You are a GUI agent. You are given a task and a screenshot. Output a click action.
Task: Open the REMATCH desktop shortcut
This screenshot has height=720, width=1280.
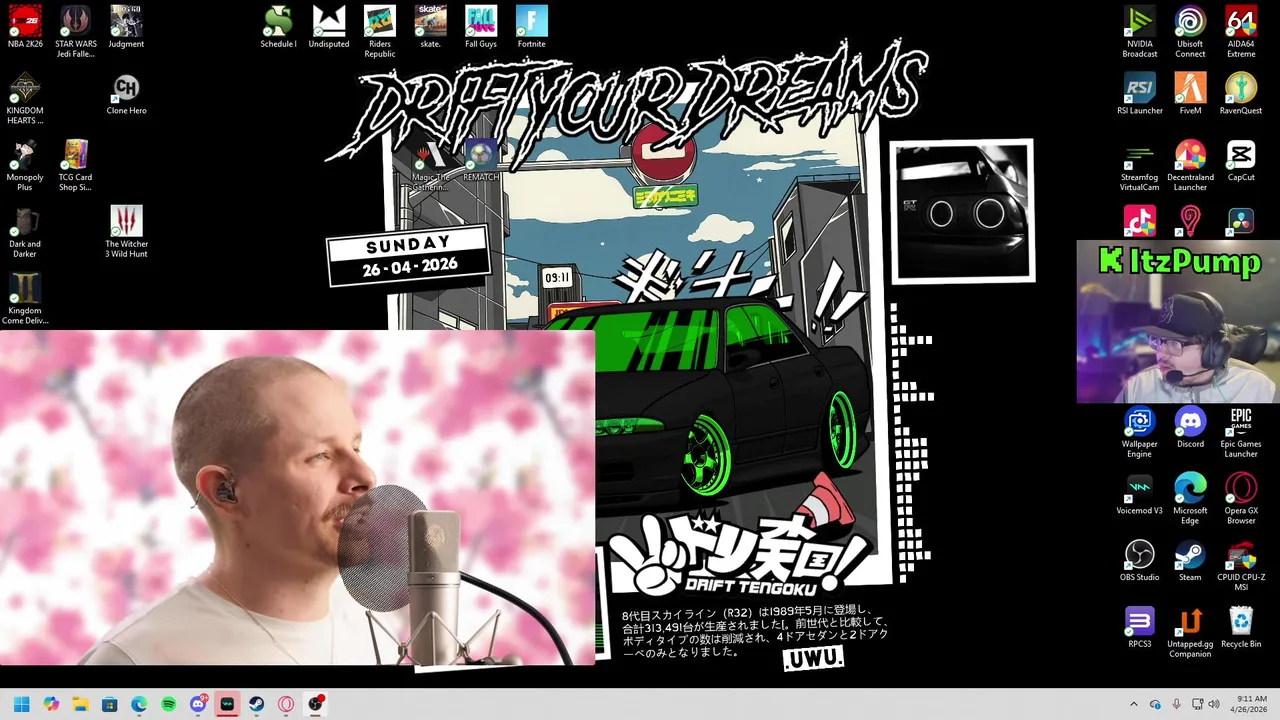481,160
